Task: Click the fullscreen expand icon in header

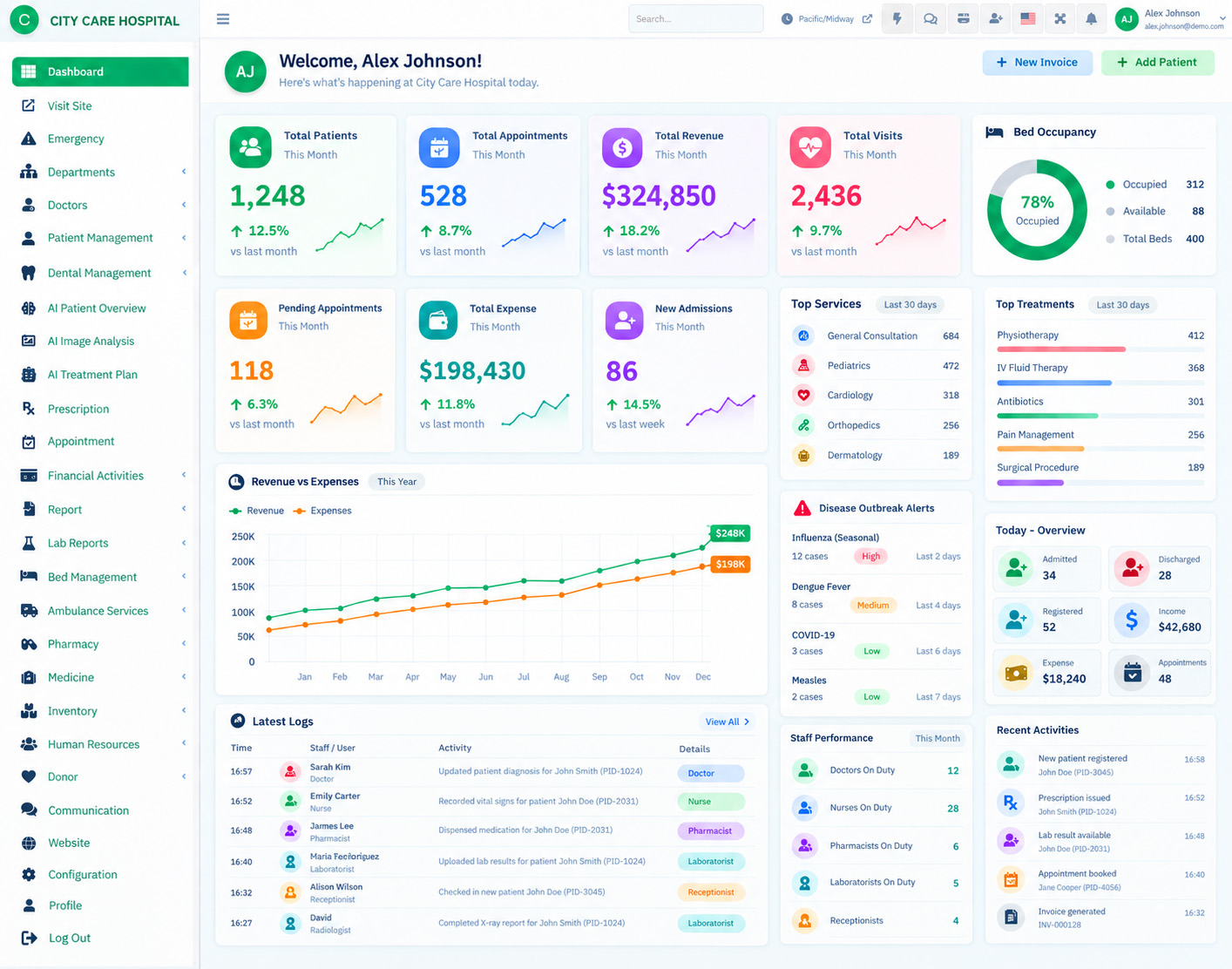Action: [x=1060, y=18]
